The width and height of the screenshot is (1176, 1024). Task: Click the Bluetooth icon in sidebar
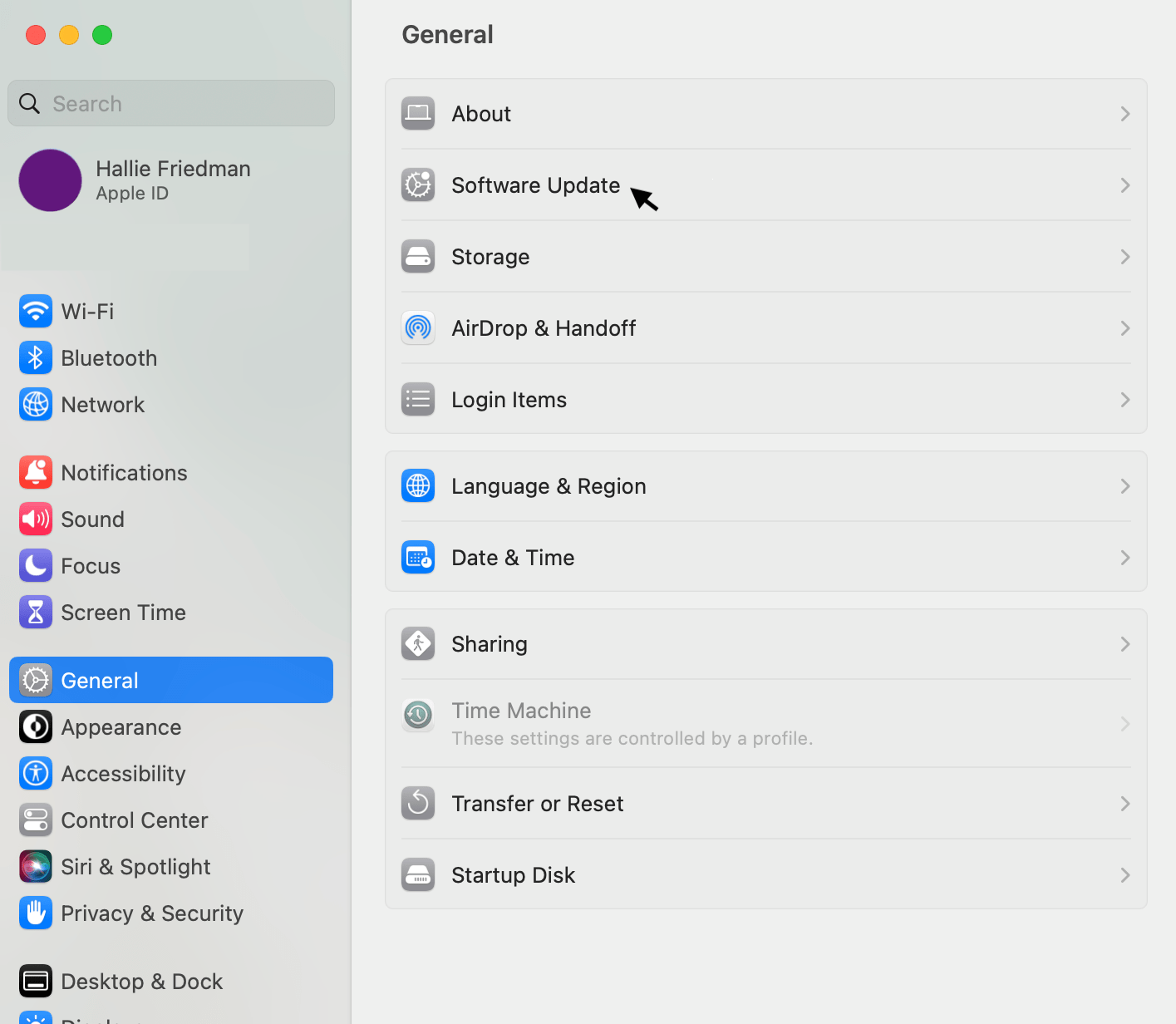[x=36, y=358]
